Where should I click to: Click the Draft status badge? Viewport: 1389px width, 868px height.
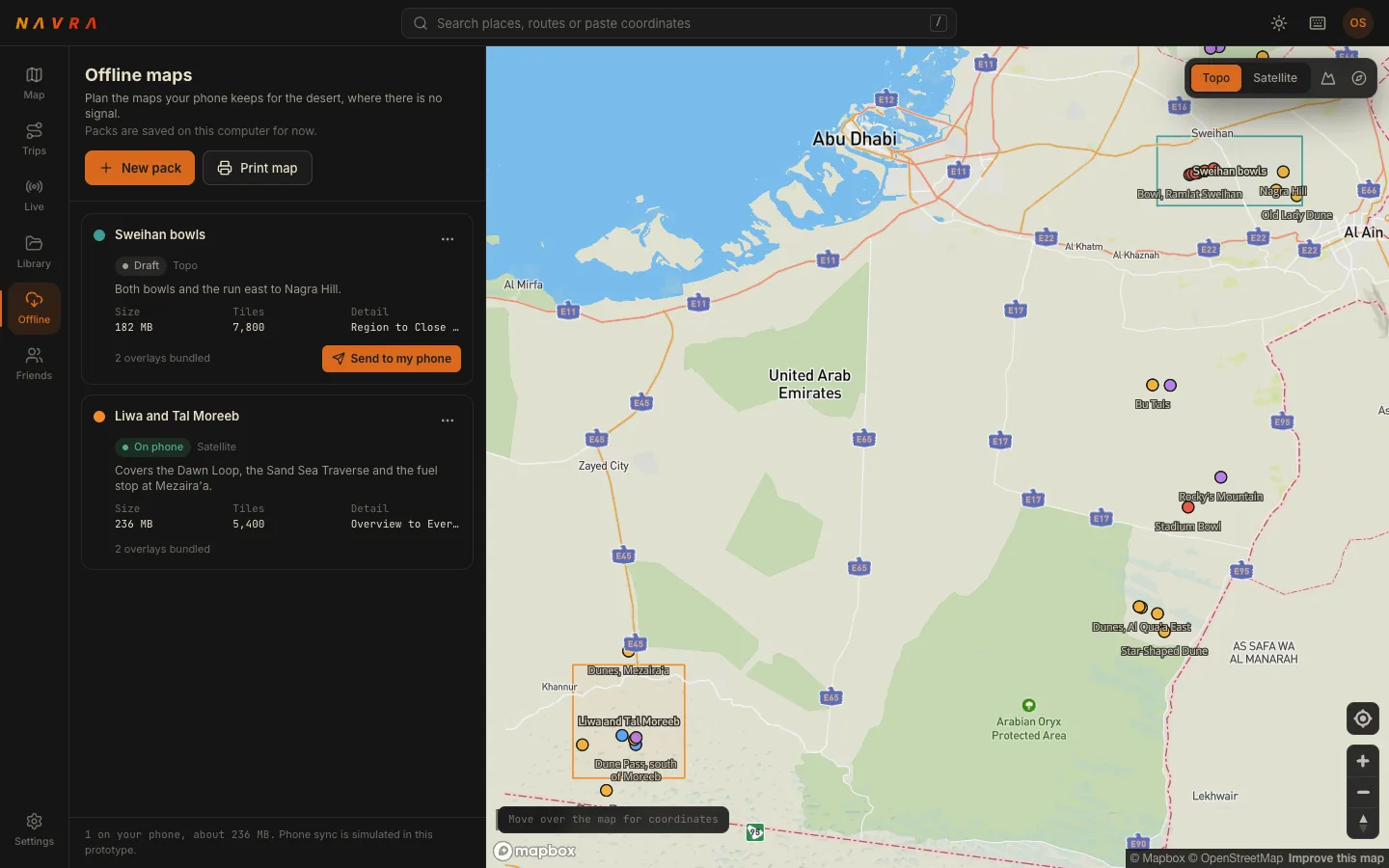point(140,265)
